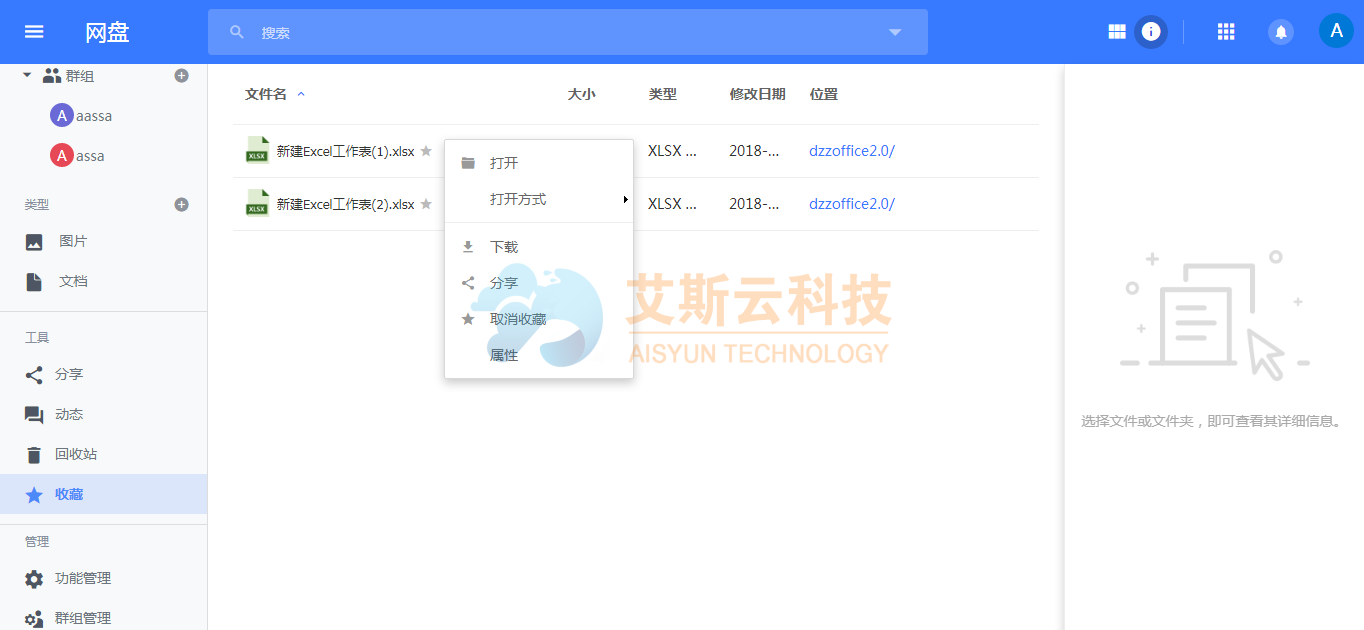Expand search options dropdown arrow
This screenshot has width=1364, height=630.
point(895,32)
